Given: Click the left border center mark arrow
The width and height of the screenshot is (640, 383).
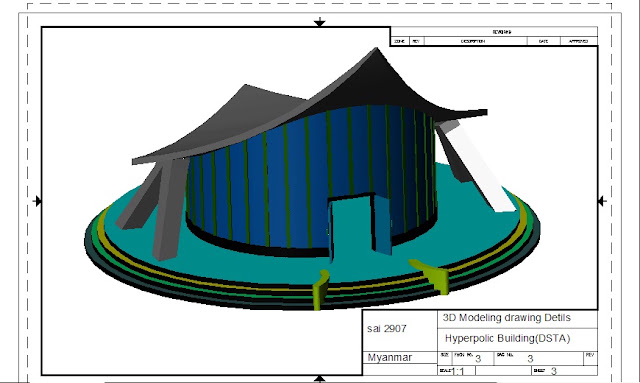Looking at the screenshot, I should (37, 201).
